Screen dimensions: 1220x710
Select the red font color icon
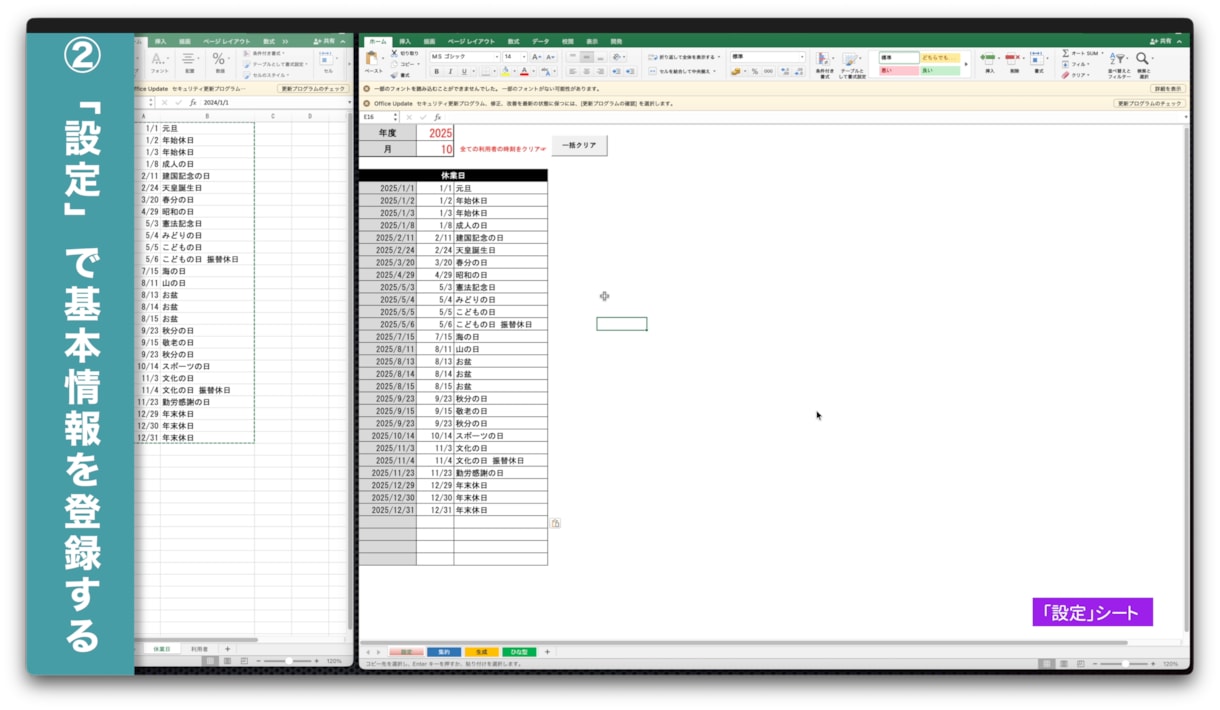pyautogui.click(x=524, y=71)
